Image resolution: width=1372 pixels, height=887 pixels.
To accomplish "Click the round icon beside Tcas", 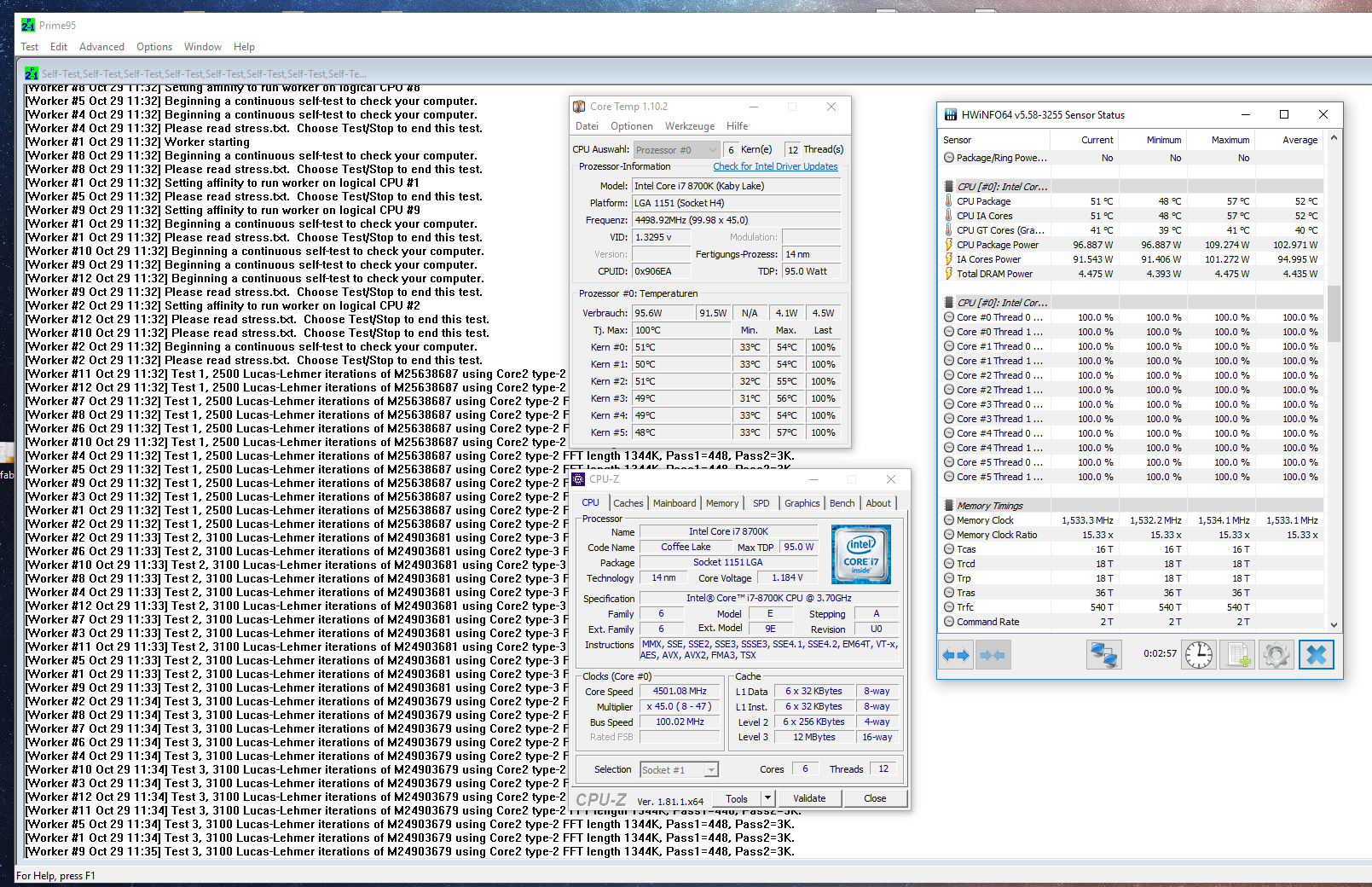I will (x=949, y=549).
